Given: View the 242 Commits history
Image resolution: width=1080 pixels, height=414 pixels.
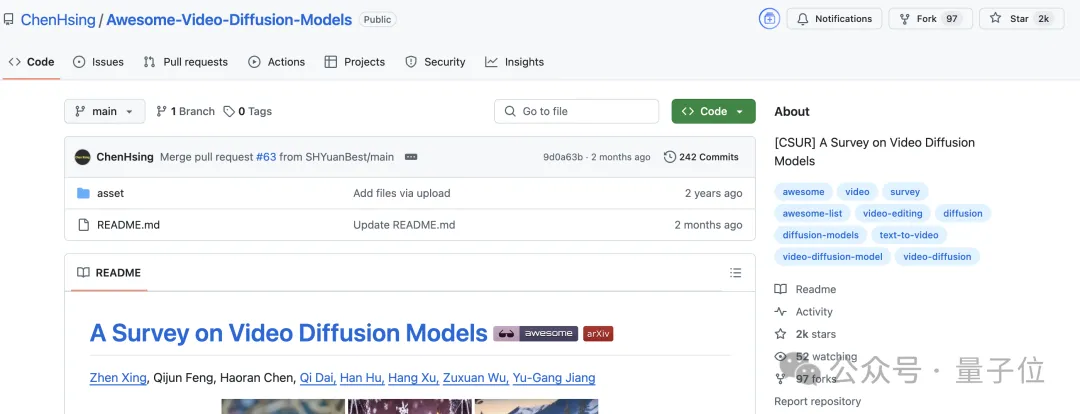Looking at the screenshot, I should pyautogui.click(x=701, y=157).
